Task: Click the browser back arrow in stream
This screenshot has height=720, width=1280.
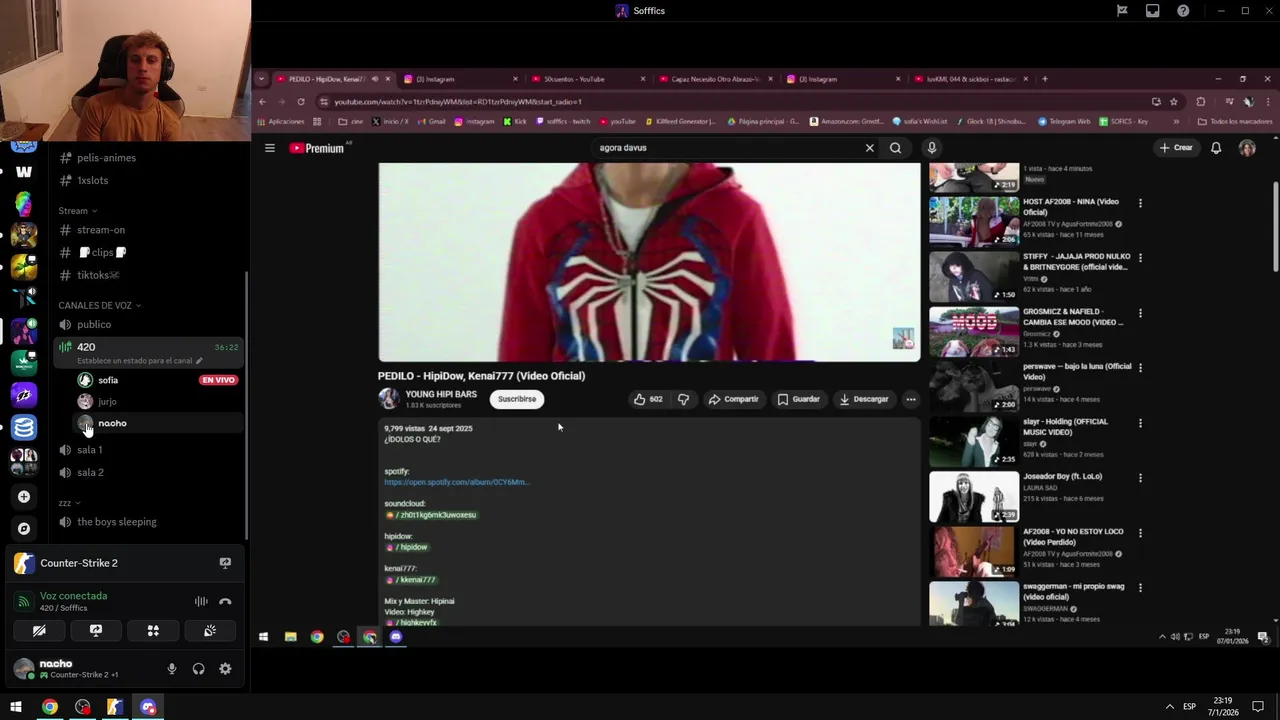Action: click(x=262, y=102)
